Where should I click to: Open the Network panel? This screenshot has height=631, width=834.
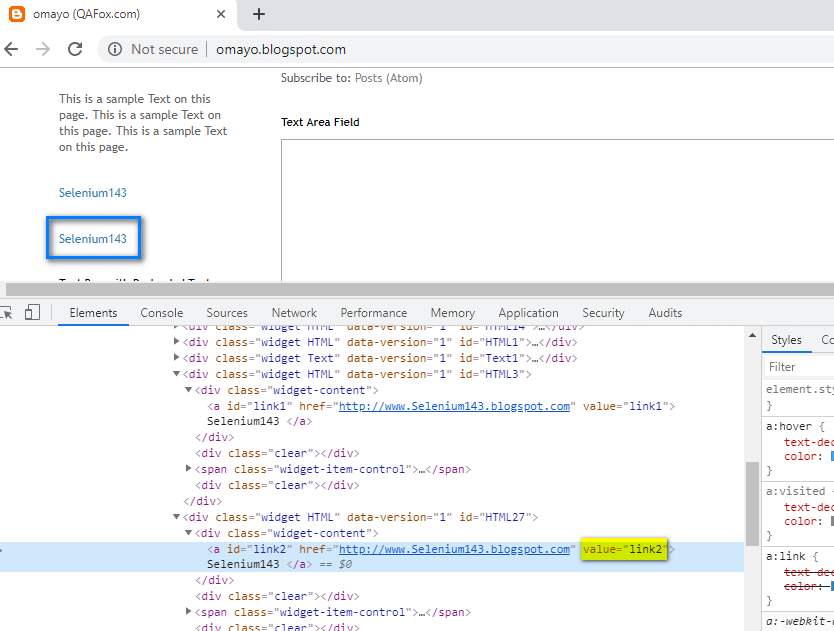pos(293,312)
